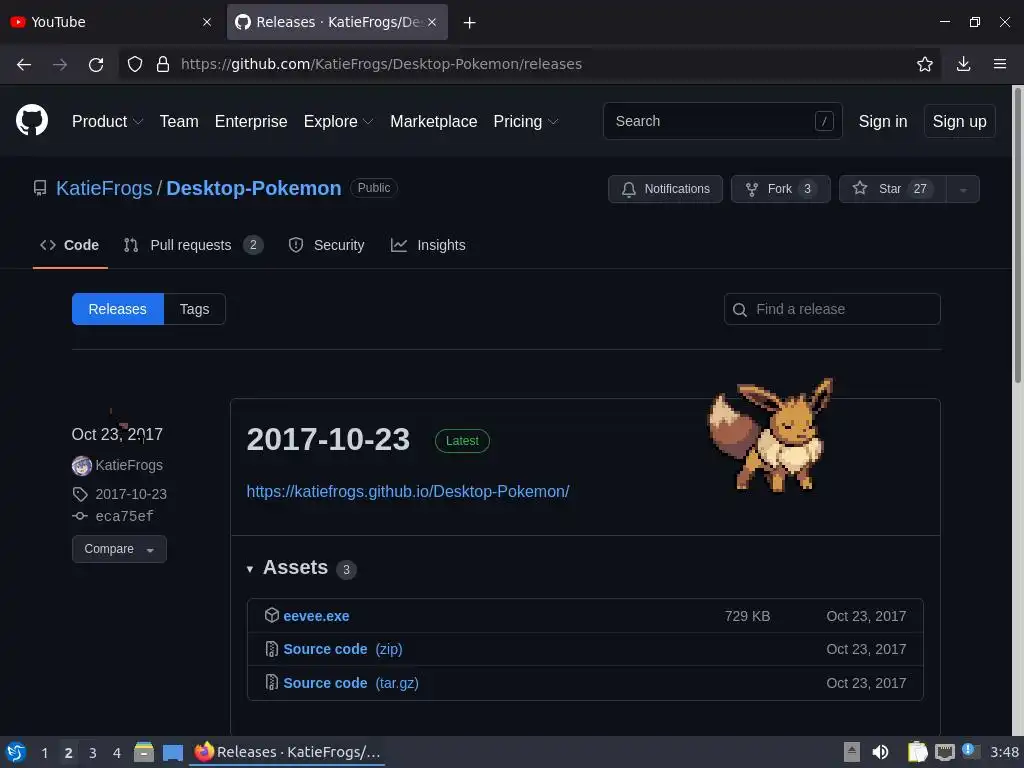Open the 2017-10-23 release title
1024x768 pixels.
click(328, 440)
